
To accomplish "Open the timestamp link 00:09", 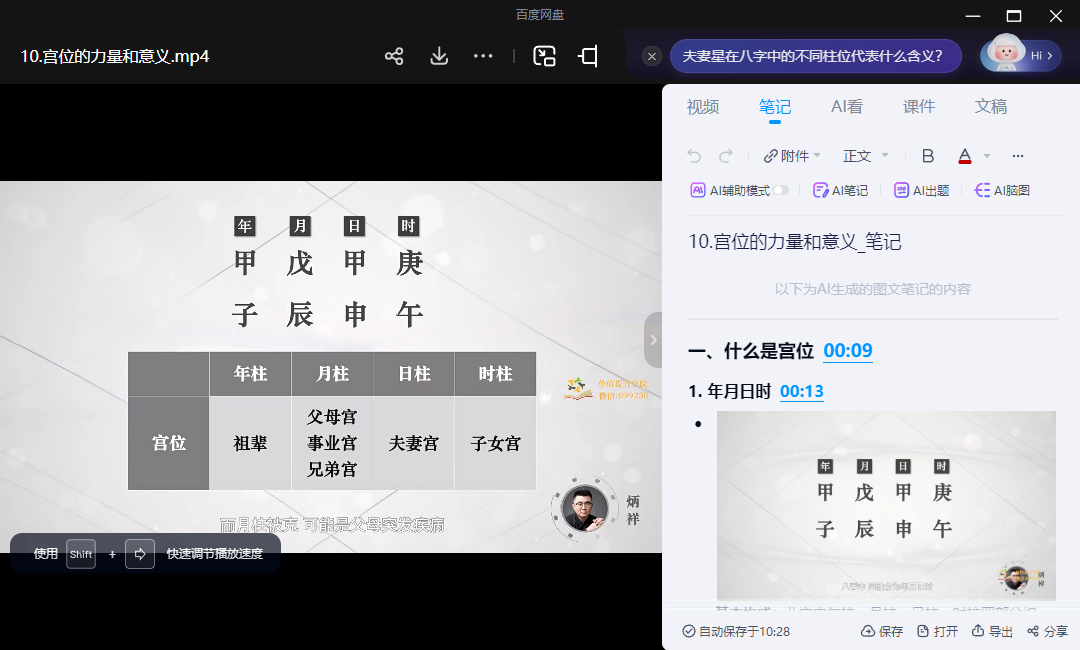I will tap(848, 351).
